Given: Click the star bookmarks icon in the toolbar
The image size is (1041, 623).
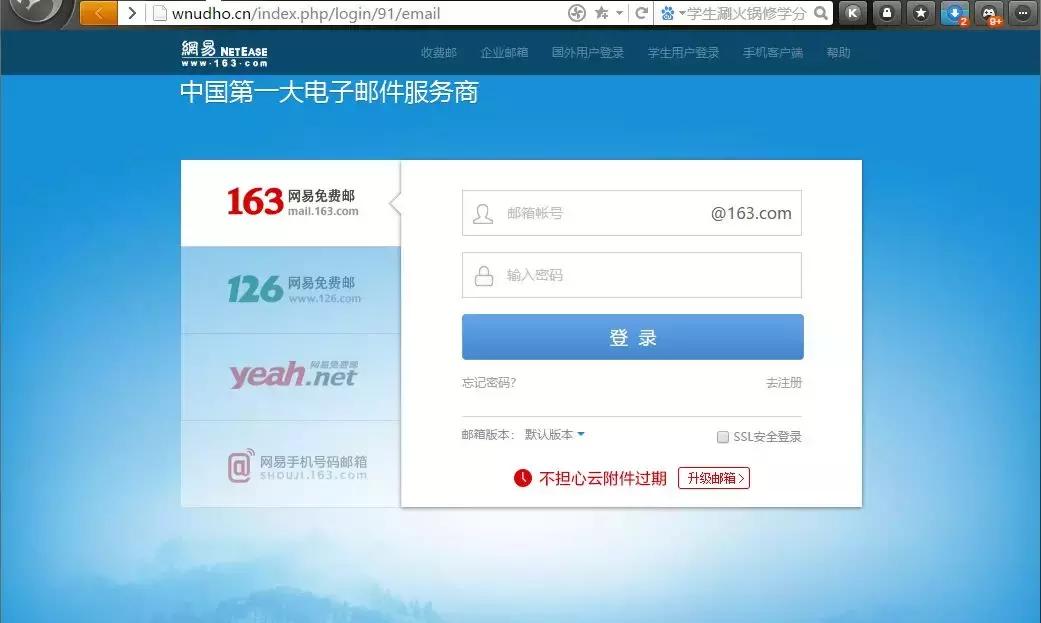Looking at the screenshot, I should 921,13.
